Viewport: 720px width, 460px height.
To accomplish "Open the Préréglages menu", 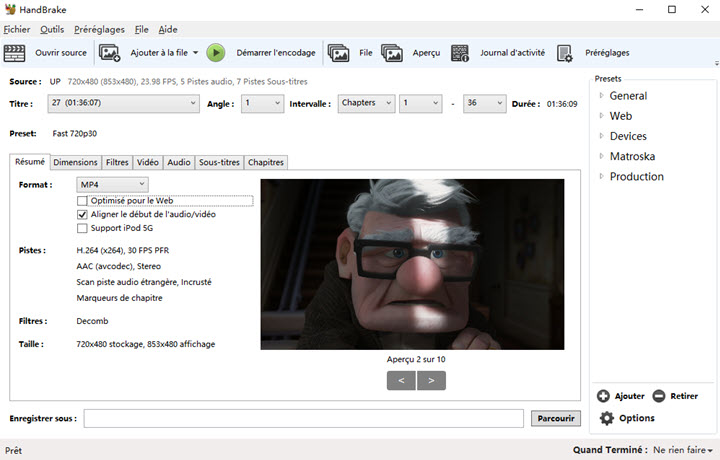I will pos(100,29).
